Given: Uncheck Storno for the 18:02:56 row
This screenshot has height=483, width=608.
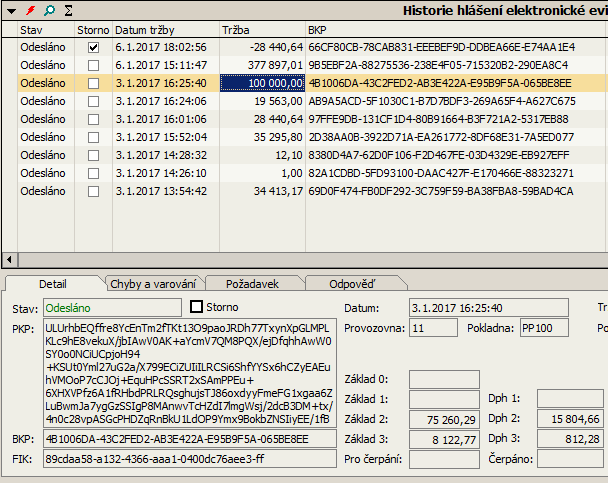Looking at the screenshot, I should tap(94, 47).
